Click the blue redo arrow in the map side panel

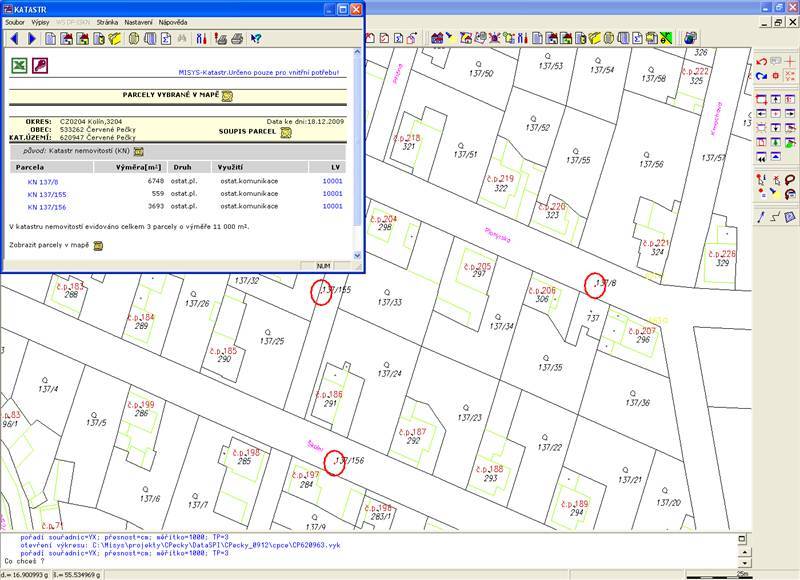pos(762,76)
